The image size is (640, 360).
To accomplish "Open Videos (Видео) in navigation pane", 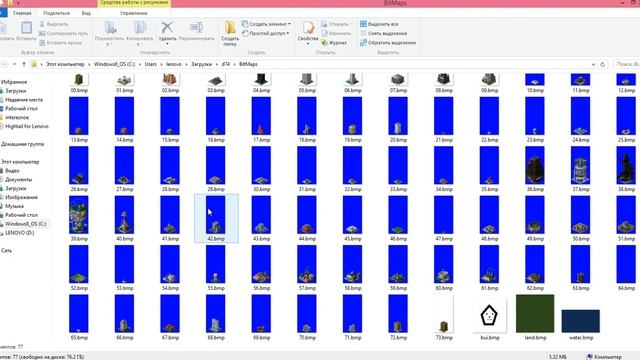I will click(12, 171).
